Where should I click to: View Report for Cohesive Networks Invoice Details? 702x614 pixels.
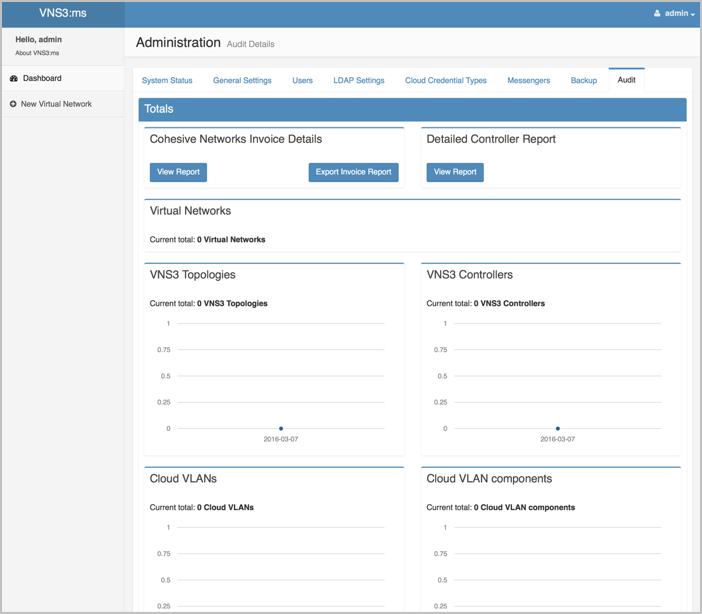(178, 172)
